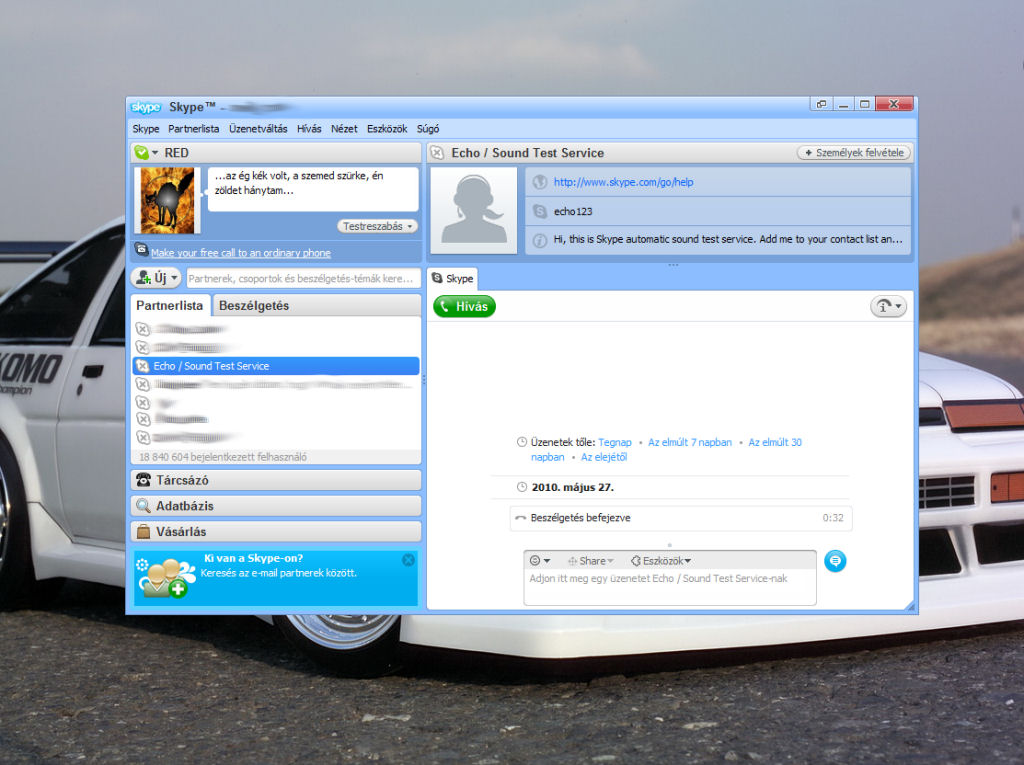Click the Echo contact headset avatar

point(473,210)
